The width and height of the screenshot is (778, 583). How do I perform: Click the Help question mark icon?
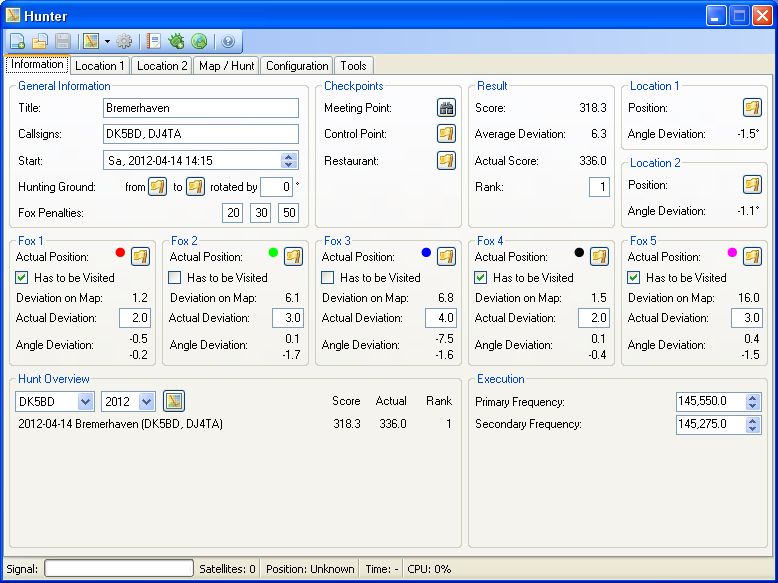pos(227,42)
